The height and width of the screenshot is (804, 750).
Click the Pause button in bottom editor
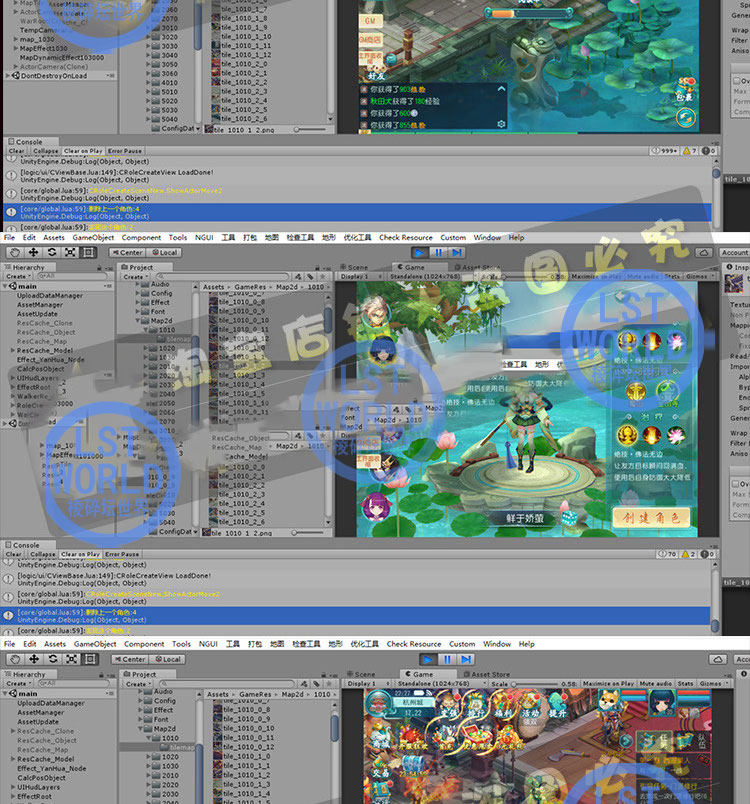click(447, 659)
